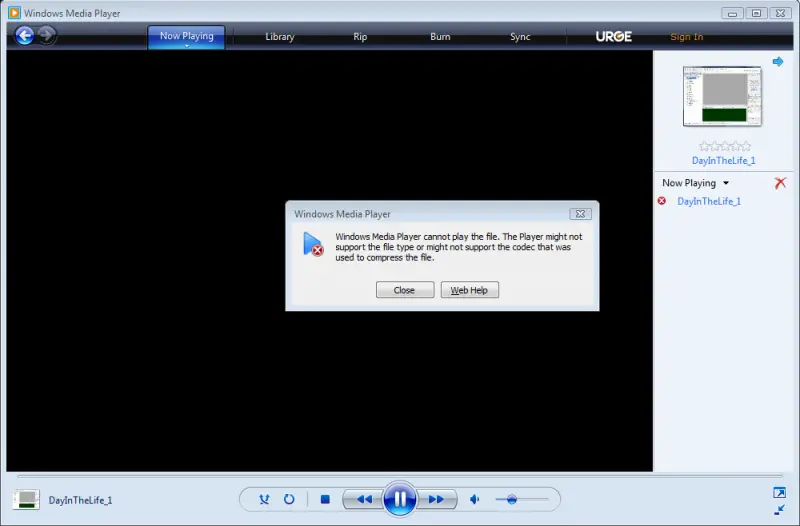
Task: Open the Burn tab
Action: pyautogui.click(x=440, y=37)
